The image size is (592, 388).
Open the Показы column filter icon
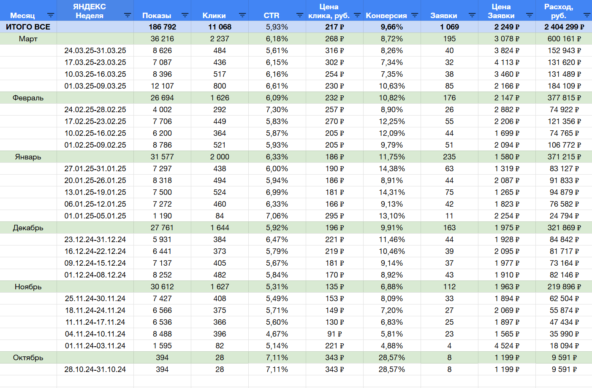[185, 15]
